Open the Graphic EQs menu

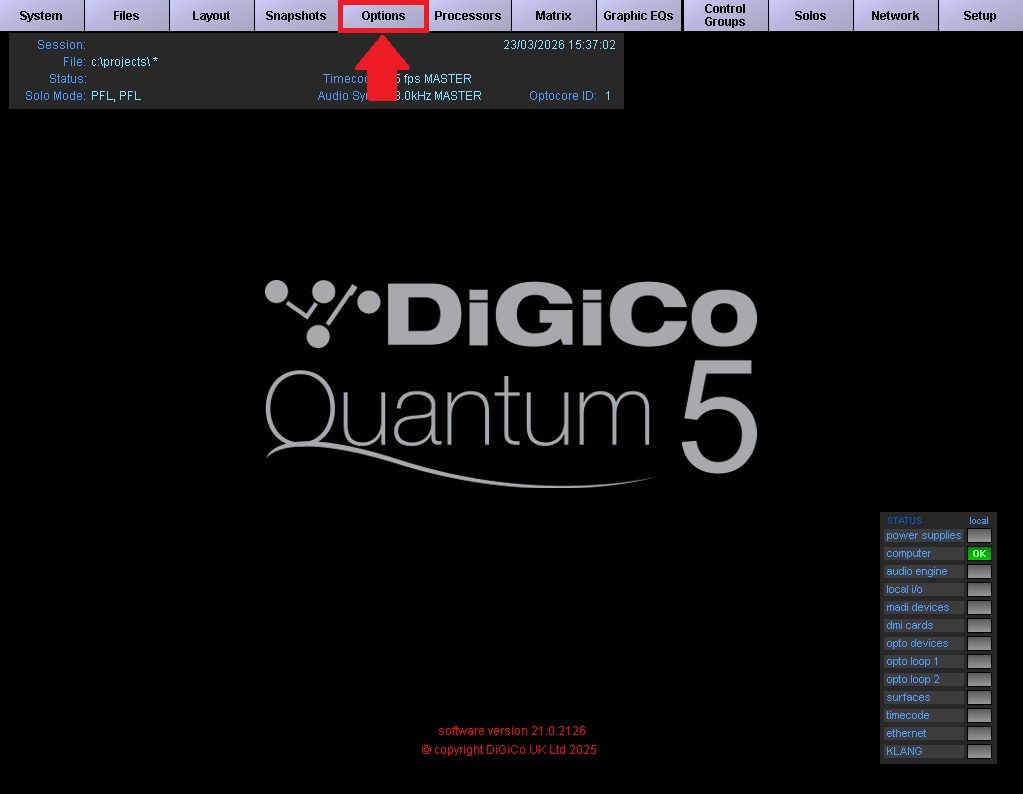click(638, 16)
